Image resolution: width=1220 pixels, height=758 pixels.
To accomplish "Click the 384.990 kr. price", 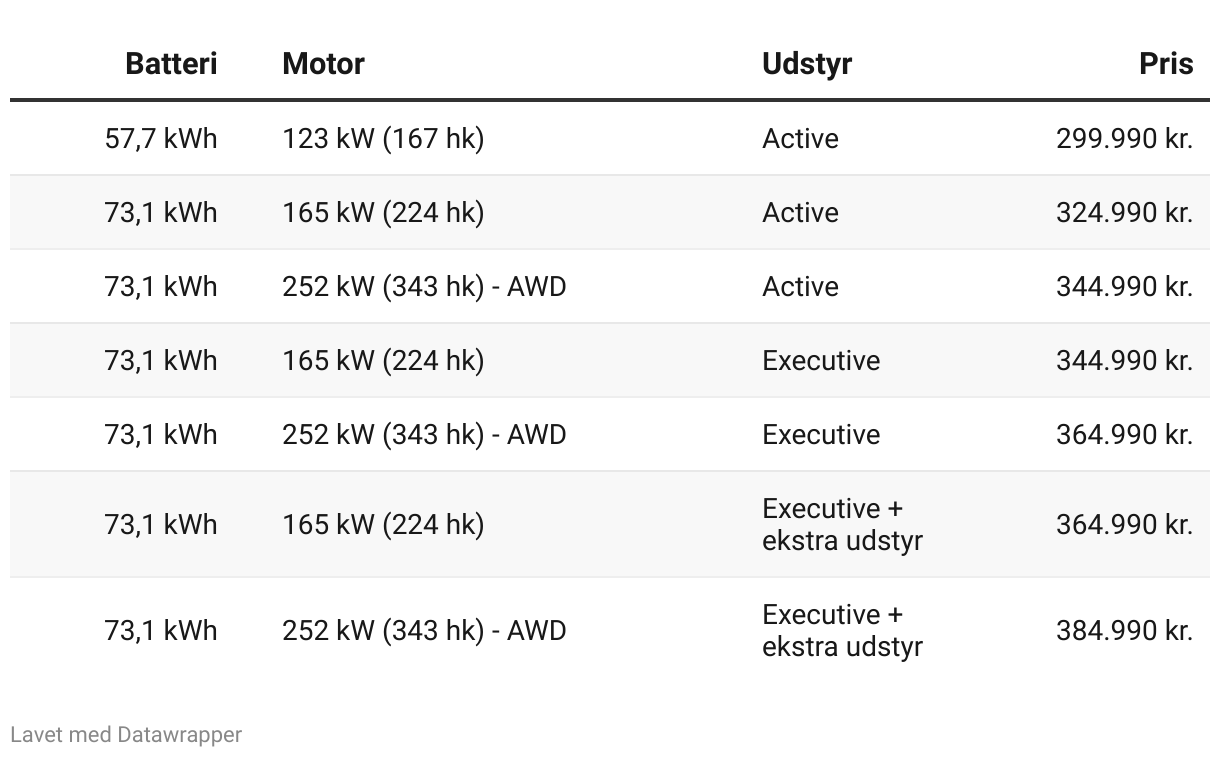I will click(1125, 630).
